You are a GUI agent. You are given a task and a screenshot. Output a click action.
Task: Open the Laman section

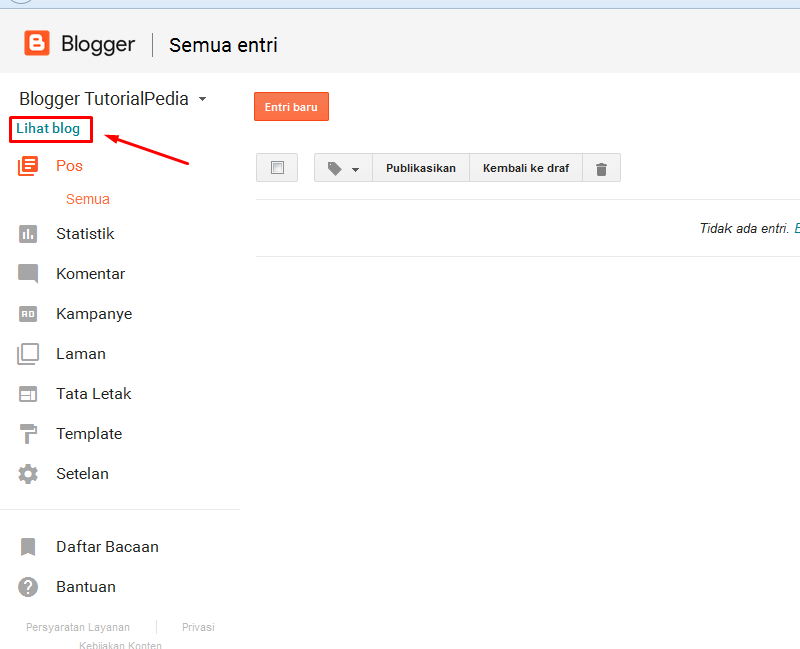[81, 354]
